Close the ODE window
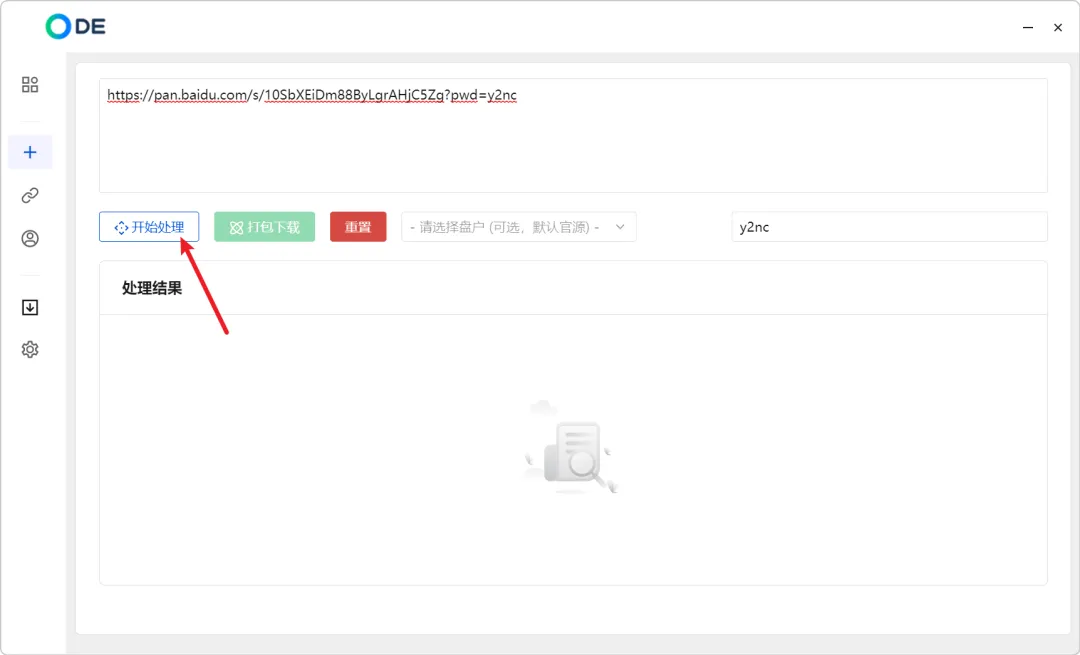The height and width of the screenshot is (655, 1080). (1058, 28)
